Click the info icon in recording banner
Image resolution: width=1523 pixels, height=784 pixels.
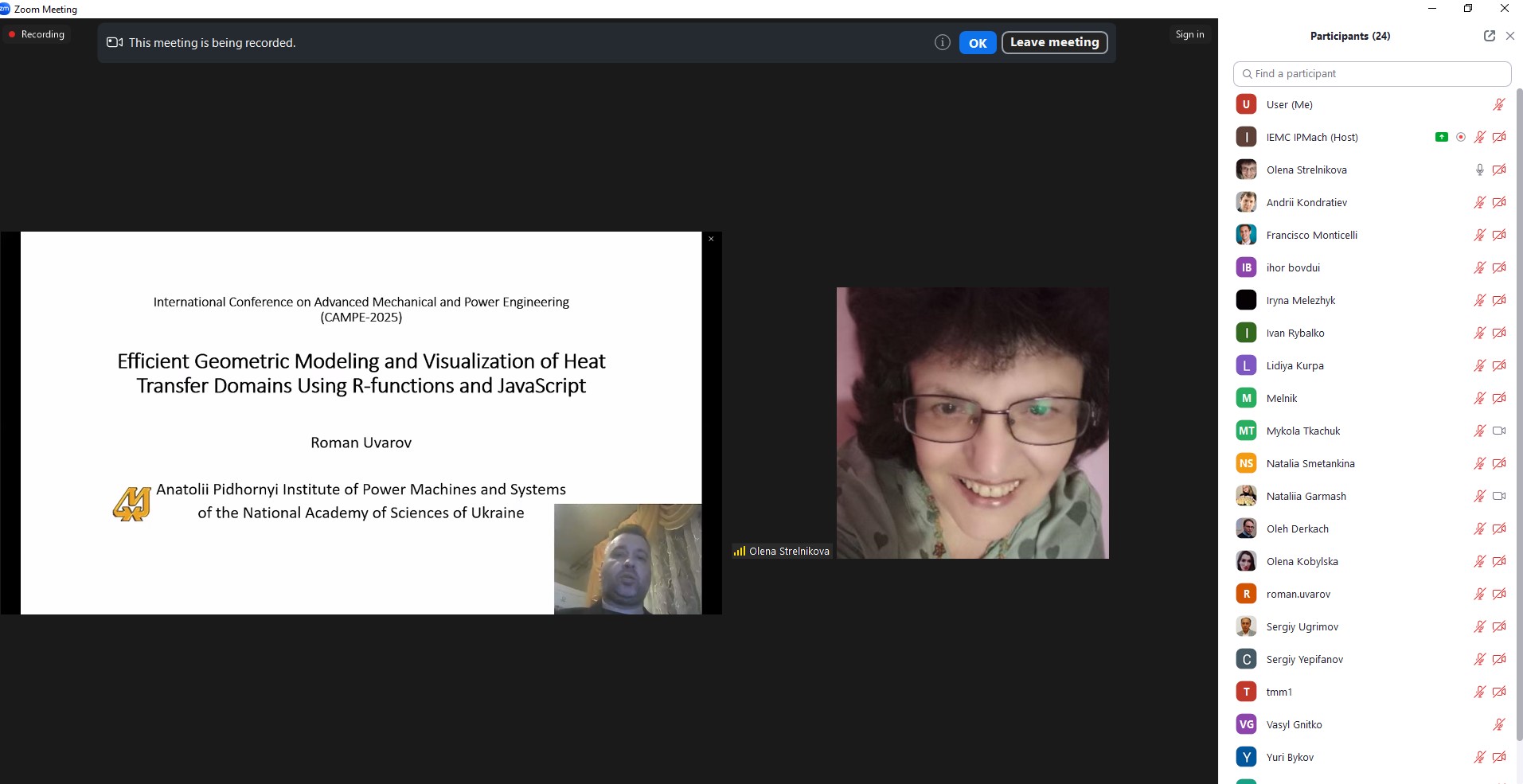click(x=942, y=43)
